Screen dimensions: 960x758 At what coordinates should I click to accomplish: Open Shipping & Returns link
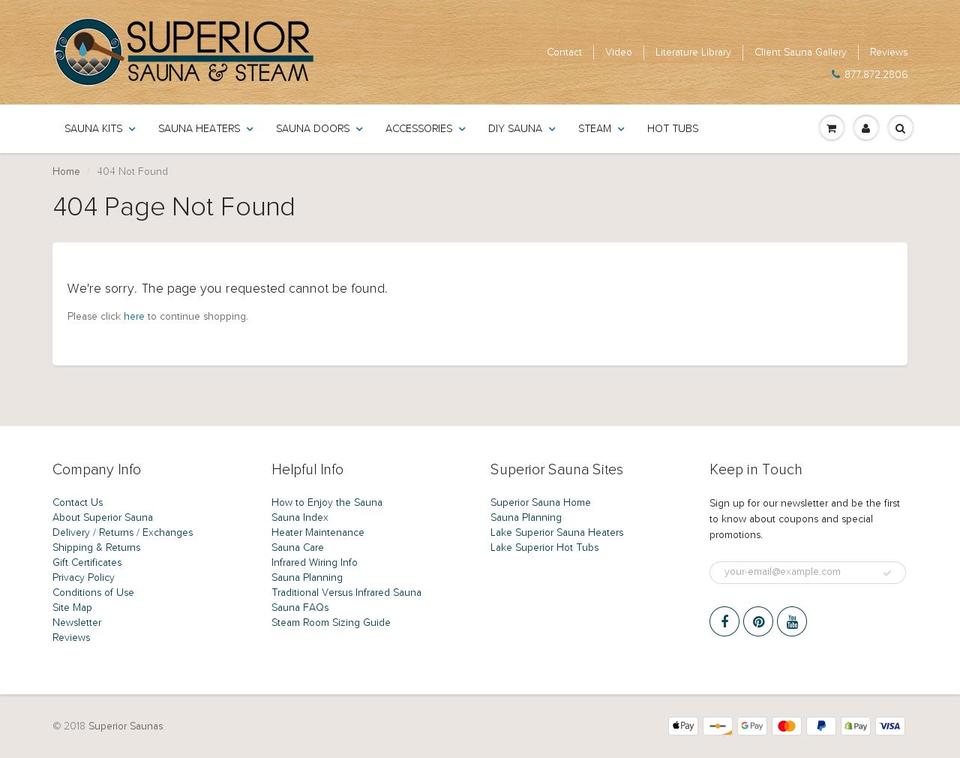pyautogui.click(x=96, y=547)
